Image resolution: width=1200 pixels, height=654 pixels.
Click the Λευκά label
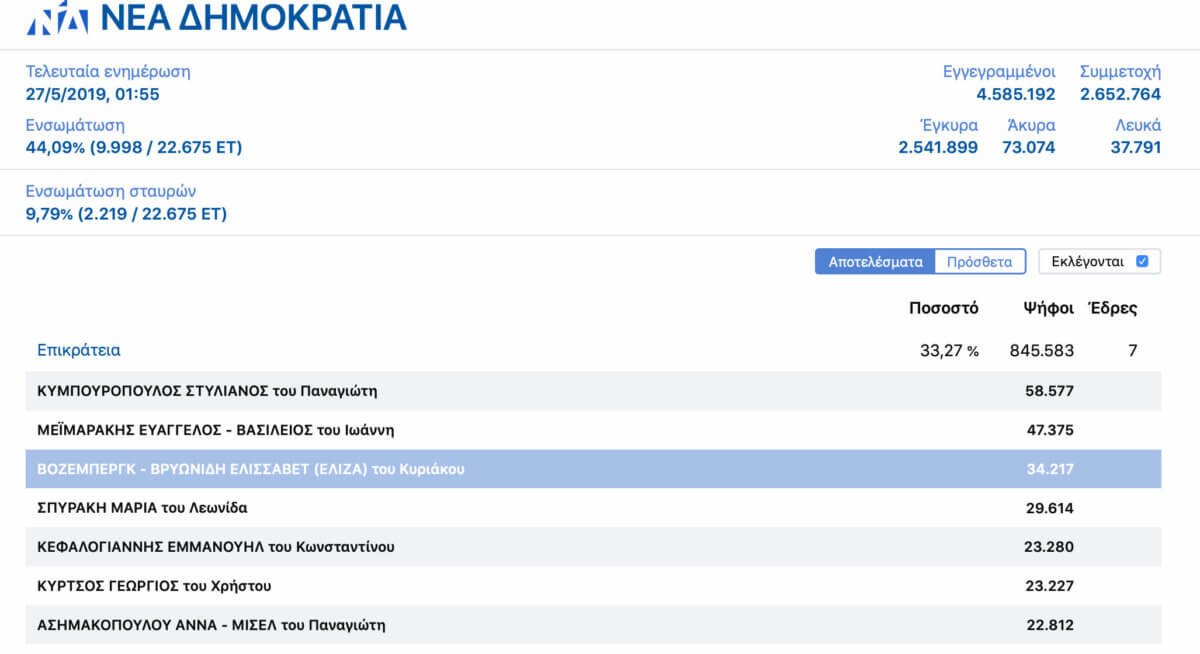coord(1139,125)
